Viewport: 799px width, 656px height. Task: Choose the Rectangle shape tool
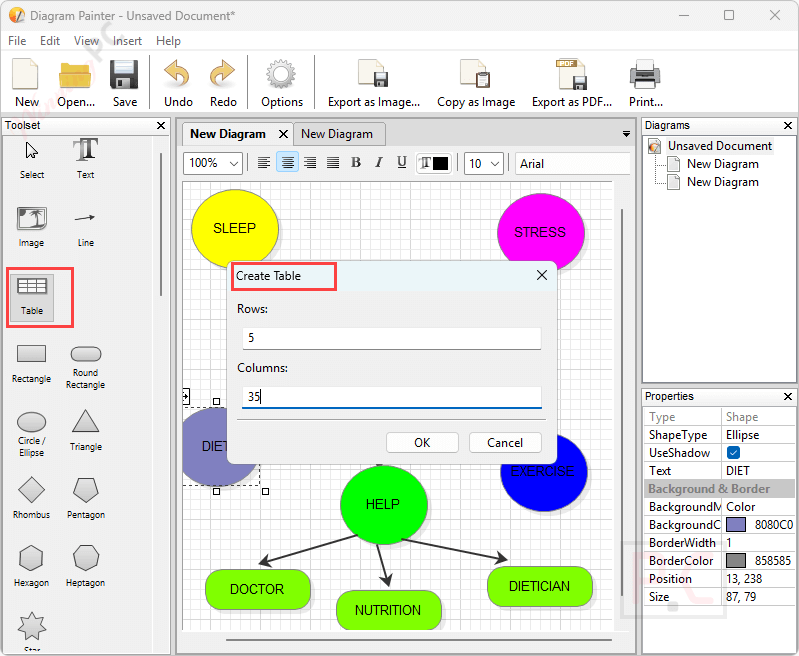click(32, 364)
